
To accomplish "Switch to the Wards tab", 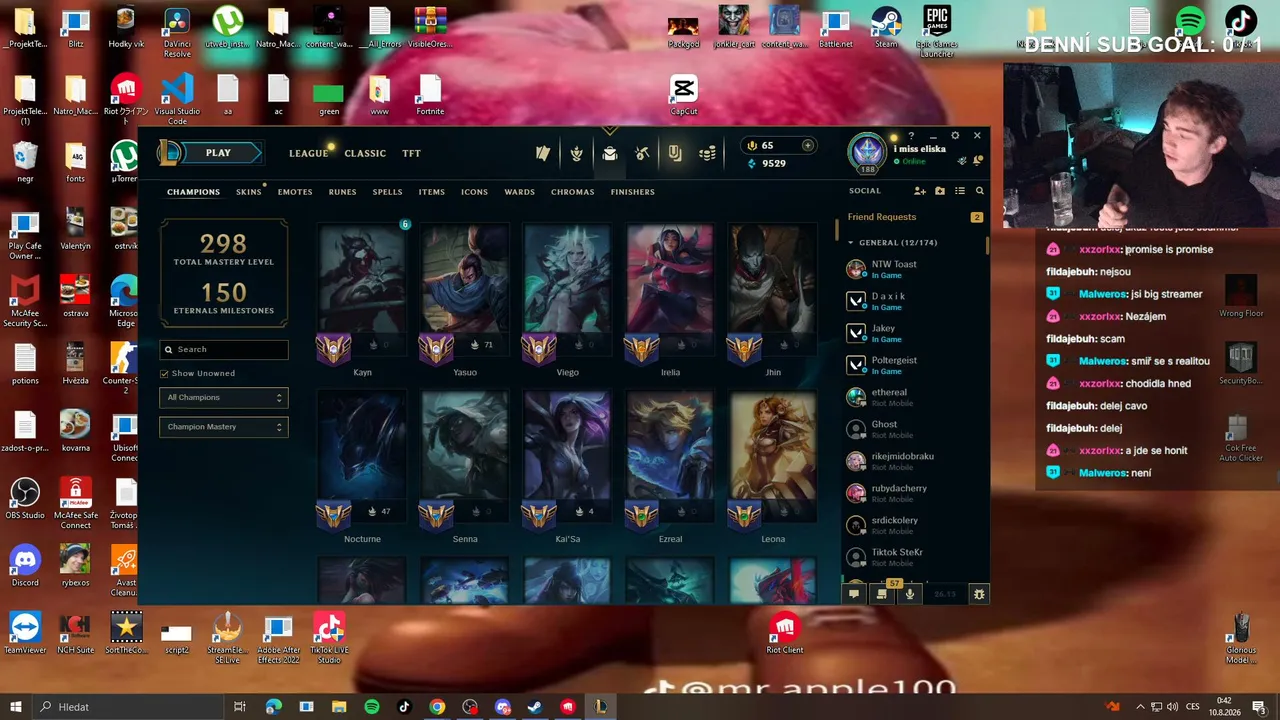I will [520, 192].
